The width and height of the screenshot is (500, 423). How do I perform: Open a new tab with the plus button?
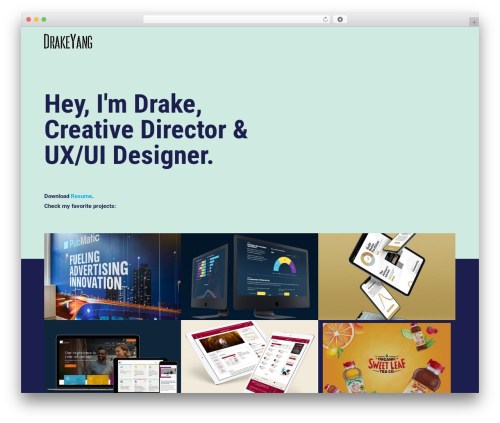click(474, 22)
